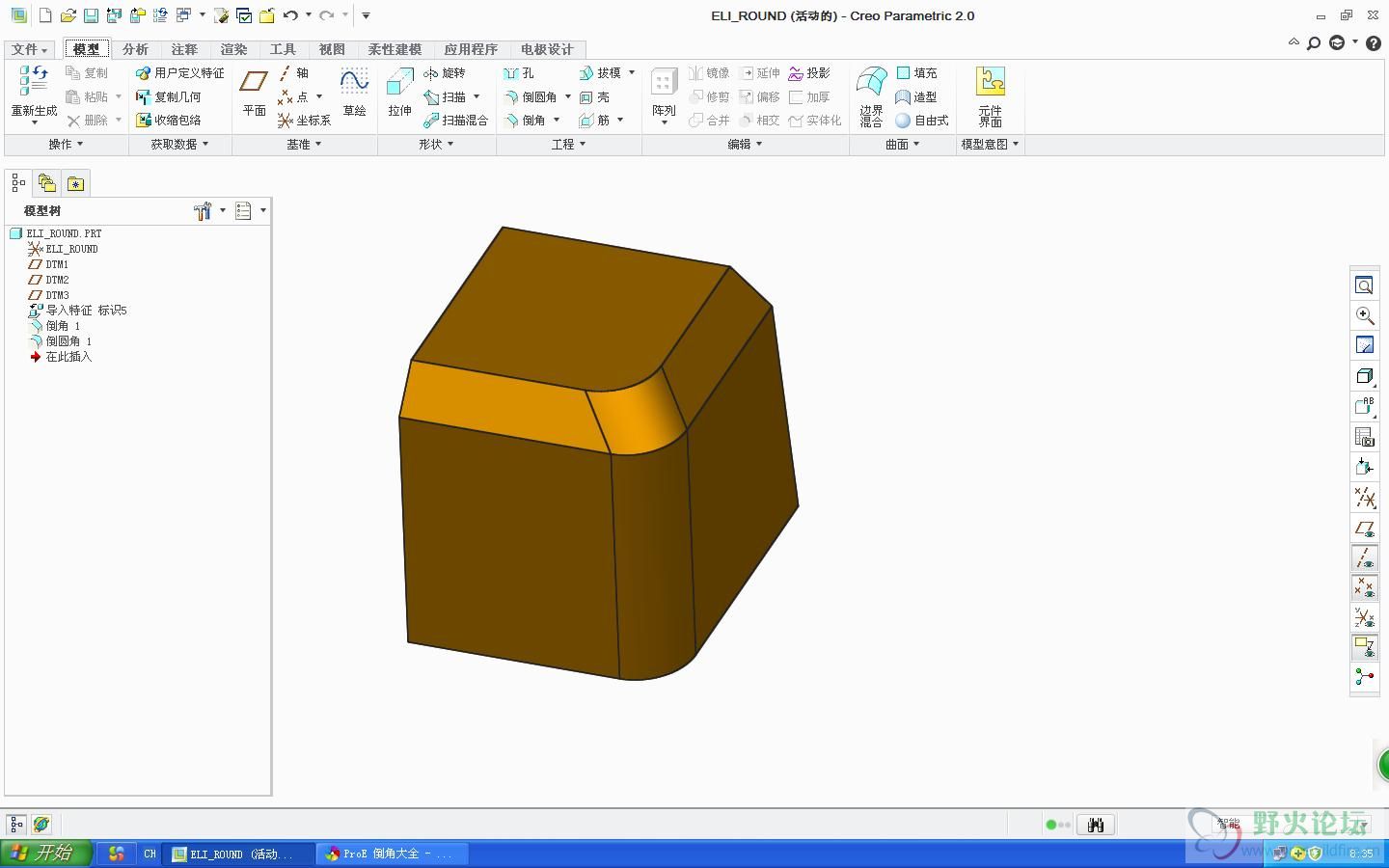1389x868 pixels.
Task: Open ProE 倒角大全 from the taskbar
Action: pos(394,854)
